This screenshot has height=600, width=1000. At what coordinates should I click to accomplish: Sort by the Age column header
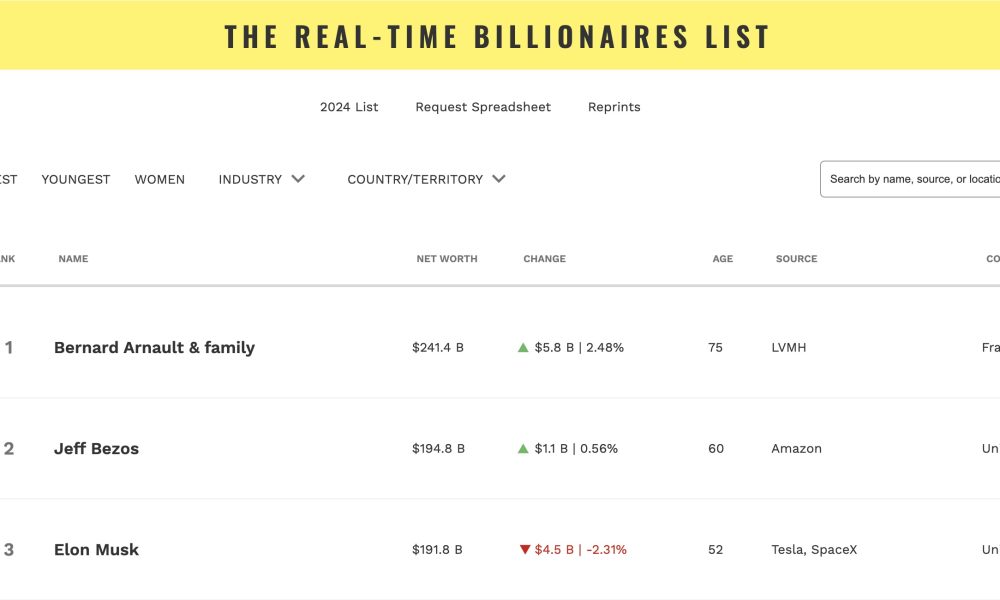pyautogui.click(x=723, y=259)
